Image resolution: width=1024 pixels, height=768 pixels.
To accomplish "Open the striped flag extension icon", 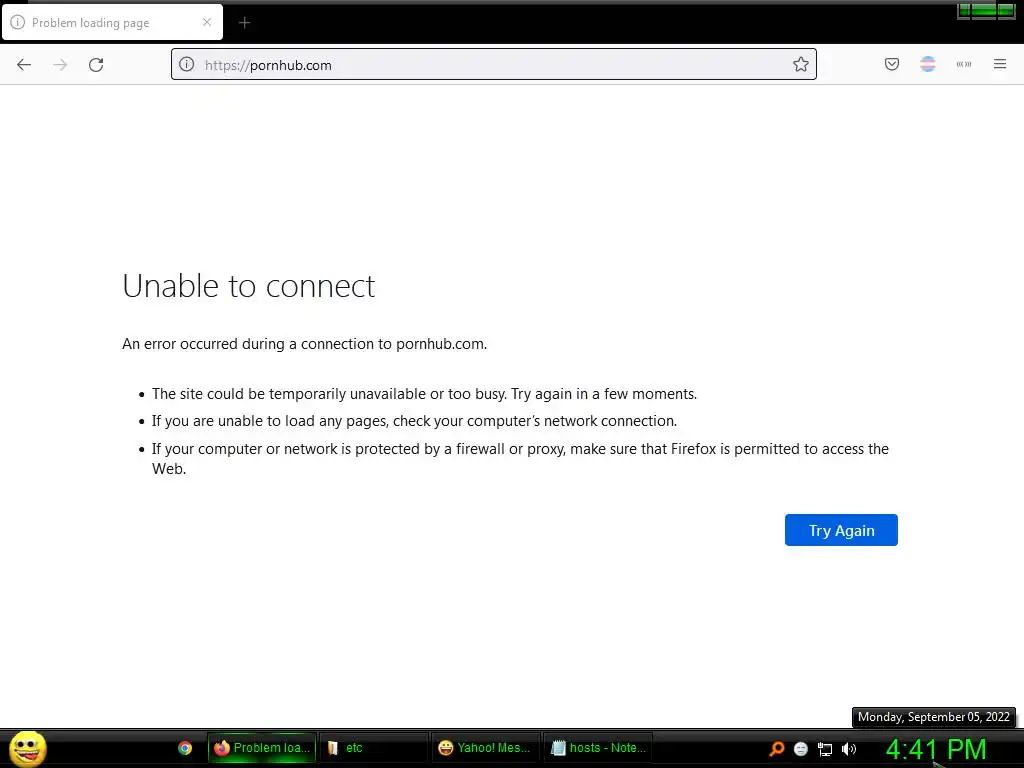I will coord(927,64).
